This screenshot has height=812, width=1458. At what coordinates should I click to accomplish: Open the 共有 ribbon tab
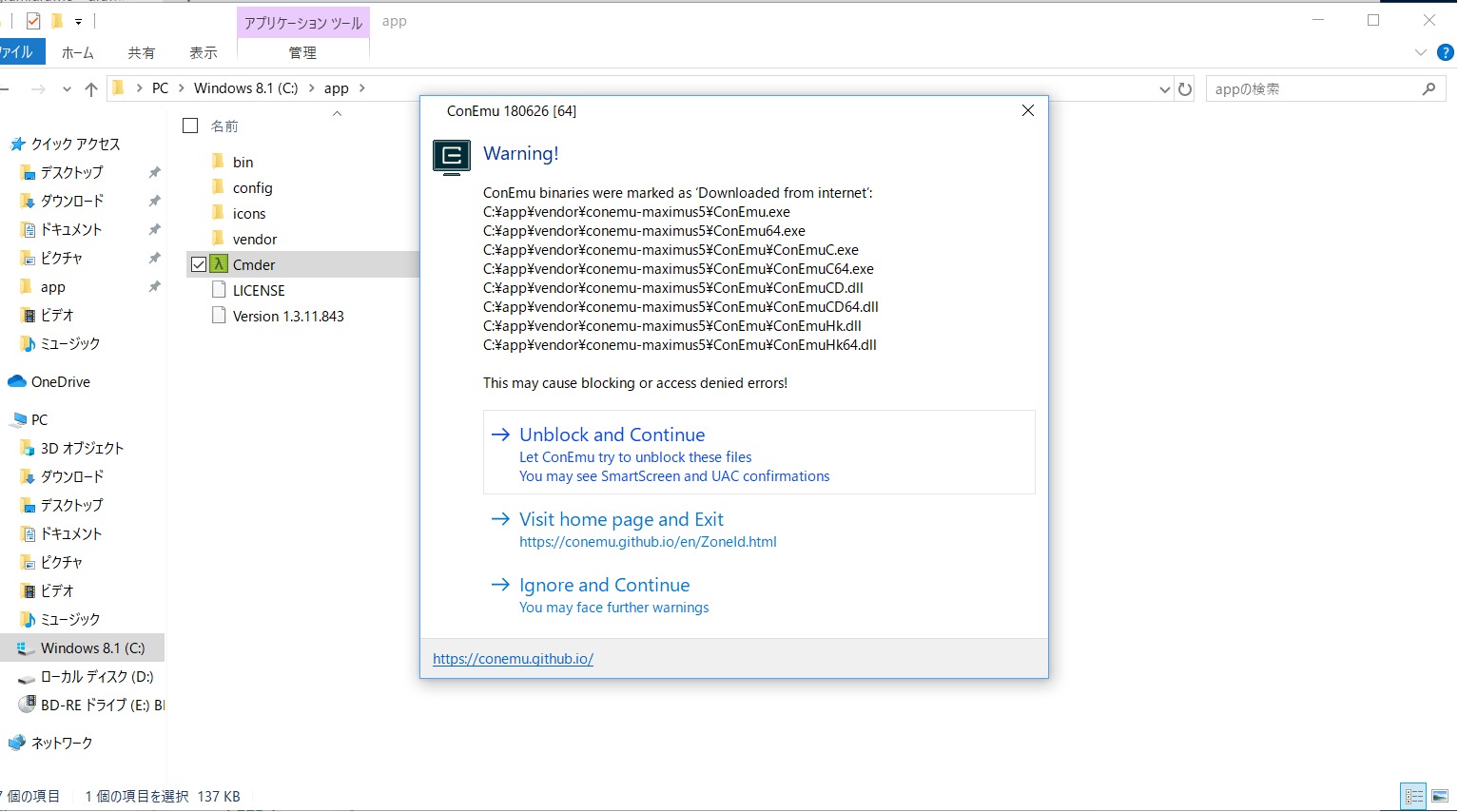click(x=141, y=53)
